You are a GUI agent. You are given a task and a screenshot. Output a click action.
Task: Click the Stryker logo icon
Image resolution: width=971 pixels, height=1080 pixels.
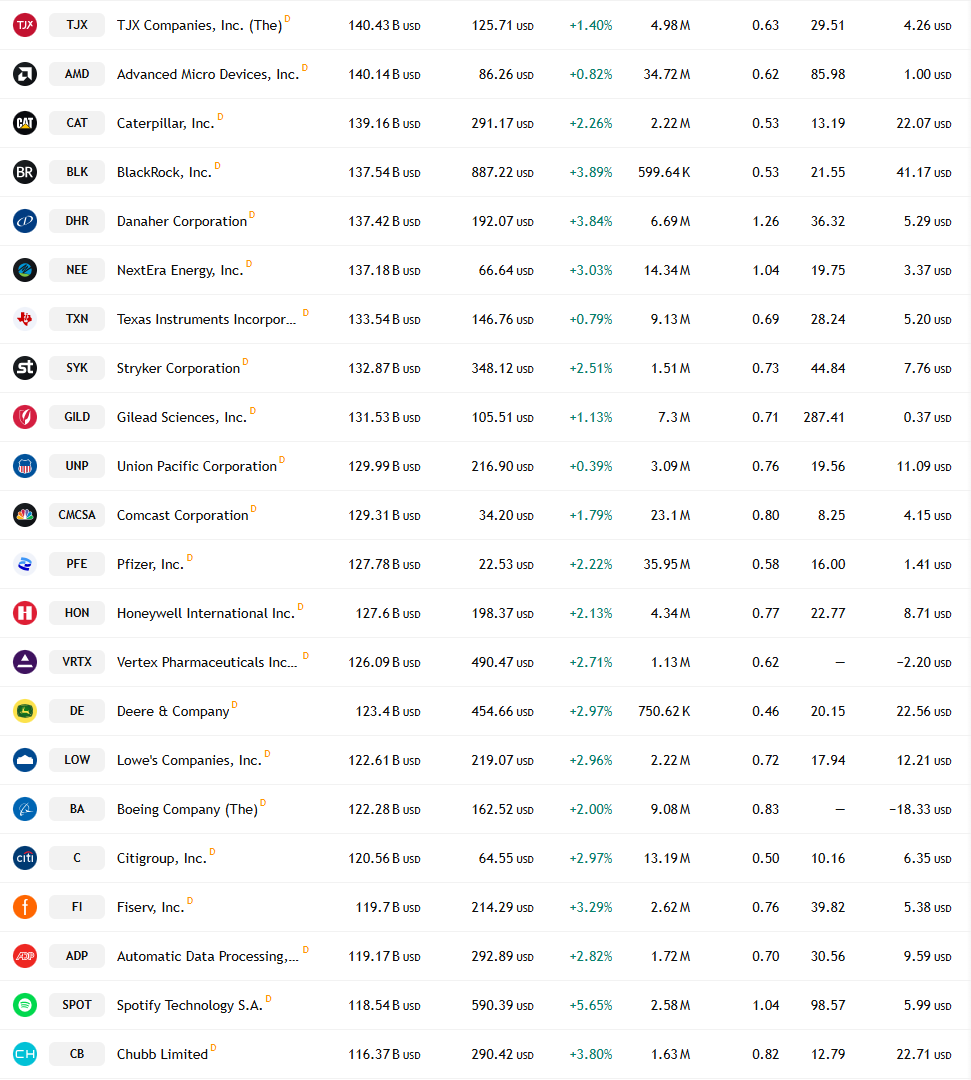point(25,368)
